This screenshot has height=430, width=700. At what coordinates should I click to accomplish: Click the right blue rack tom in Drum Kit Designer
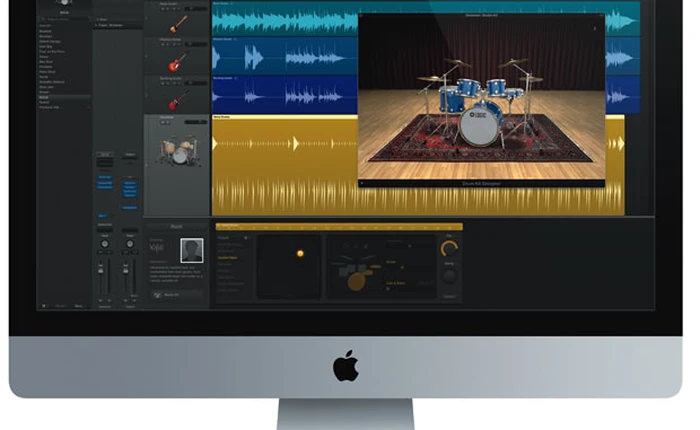pos(496,87)
